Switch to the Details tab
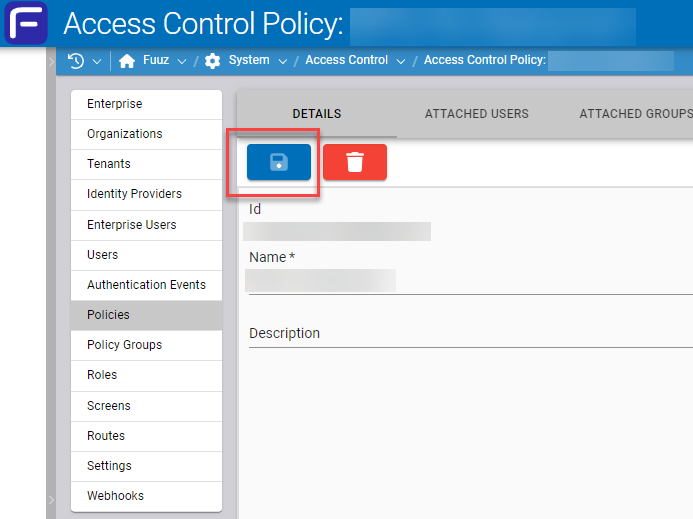The height and width of the screenshot is (519, 693). [x=317, y=114]
